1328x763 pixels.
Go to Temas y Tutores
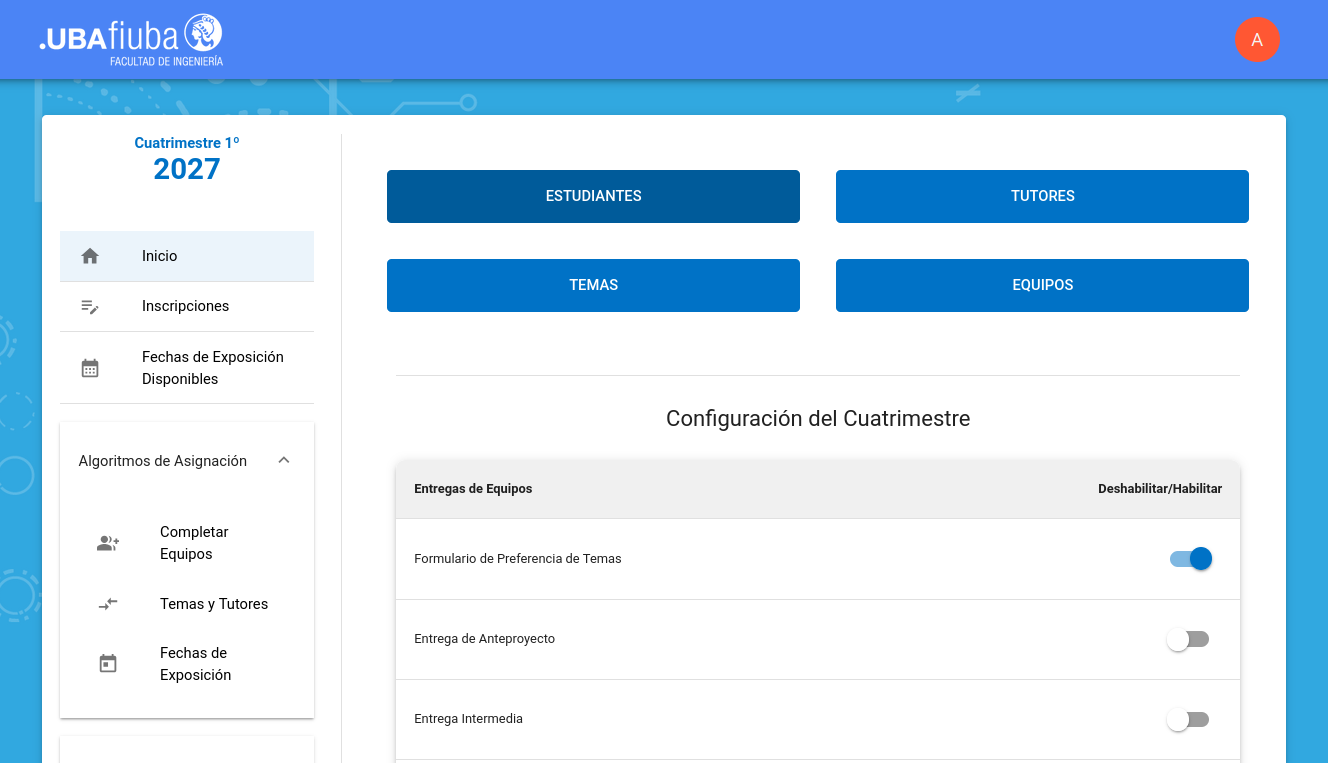[x=213, y=604]
